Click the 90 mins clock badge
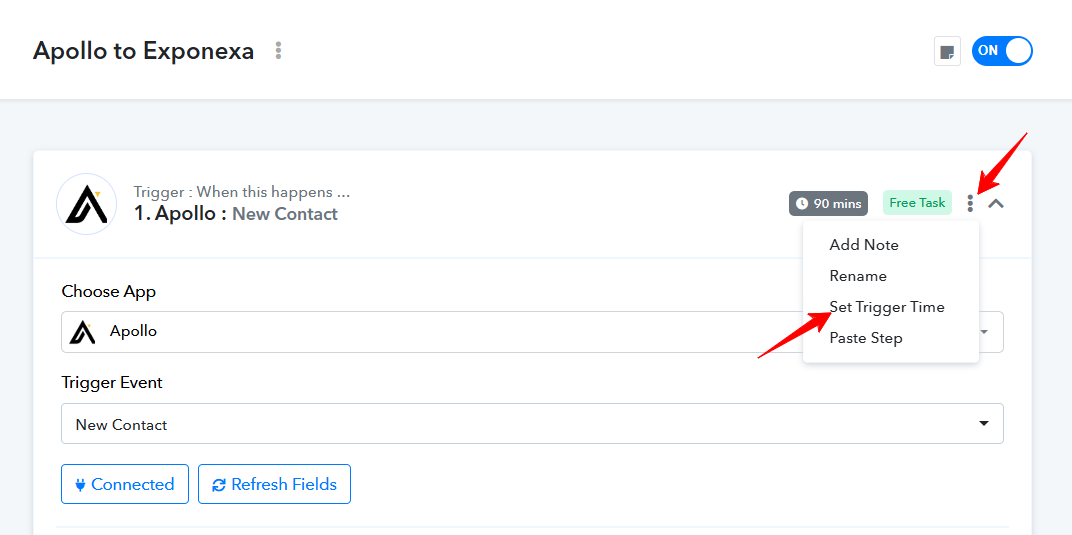The height and width of the screenshot is (535, 1072). (828, 204)
